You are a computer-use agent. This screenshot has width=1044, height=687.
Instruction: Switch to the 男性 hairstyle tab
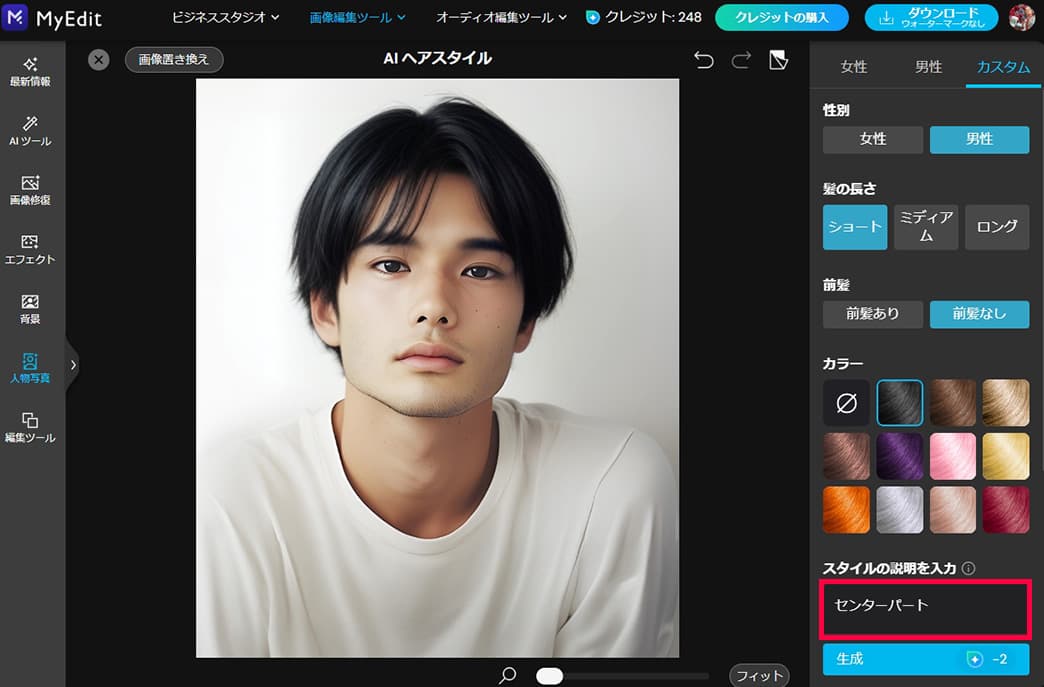[927, 67]
